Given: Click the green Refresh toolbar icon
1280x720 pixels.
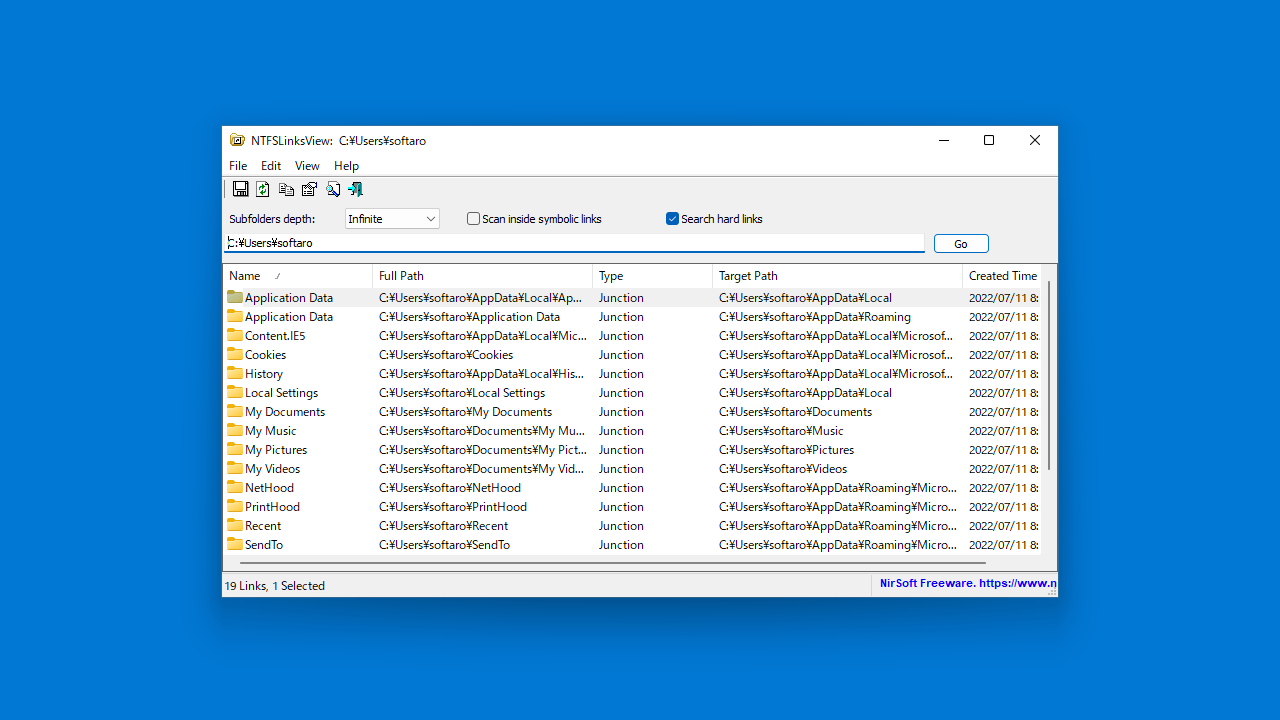Looking at the screenshot, I should tap(263, 189).
